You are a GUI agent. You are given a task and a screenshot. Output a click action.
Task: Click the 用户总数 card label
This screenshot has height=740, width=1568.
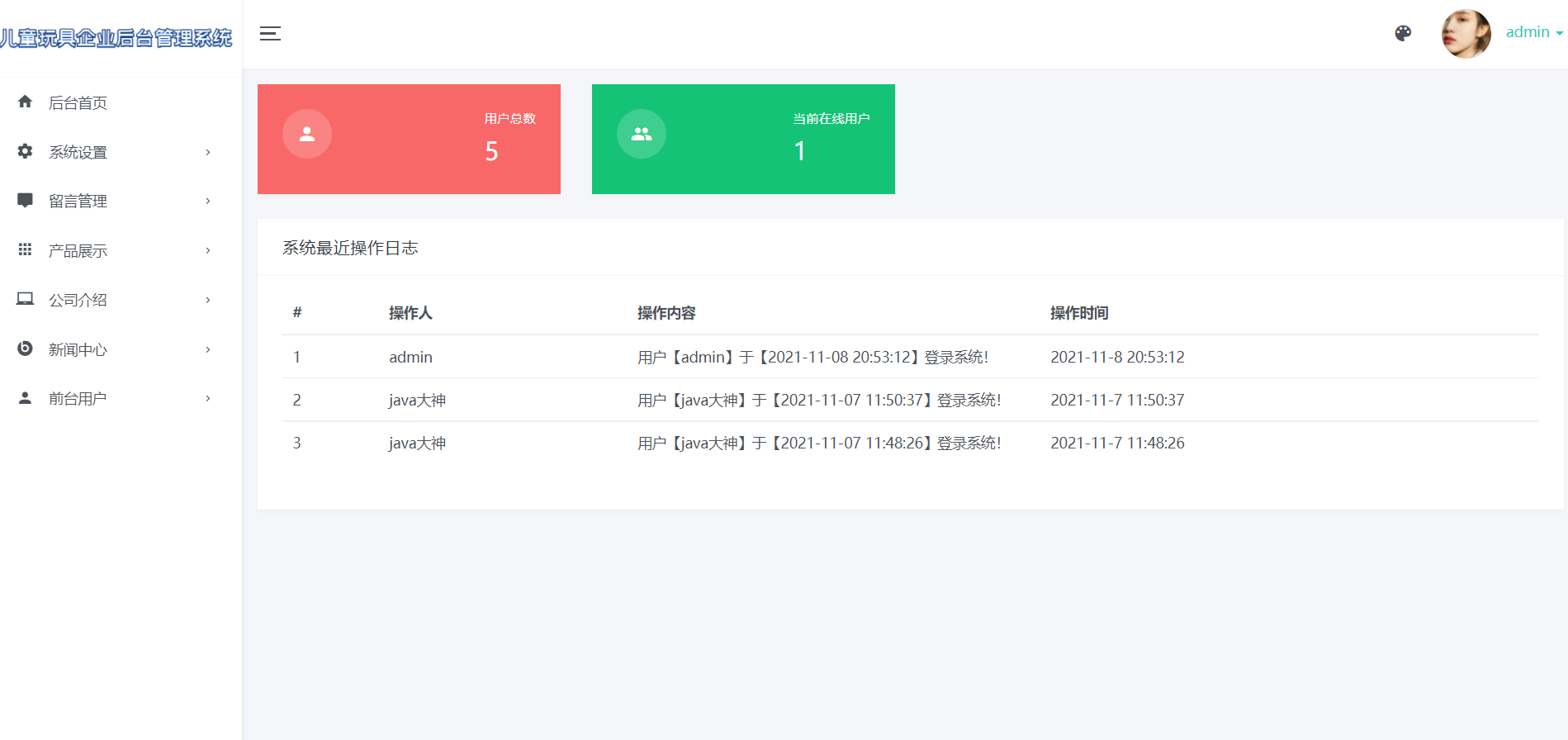click(510, 119)
